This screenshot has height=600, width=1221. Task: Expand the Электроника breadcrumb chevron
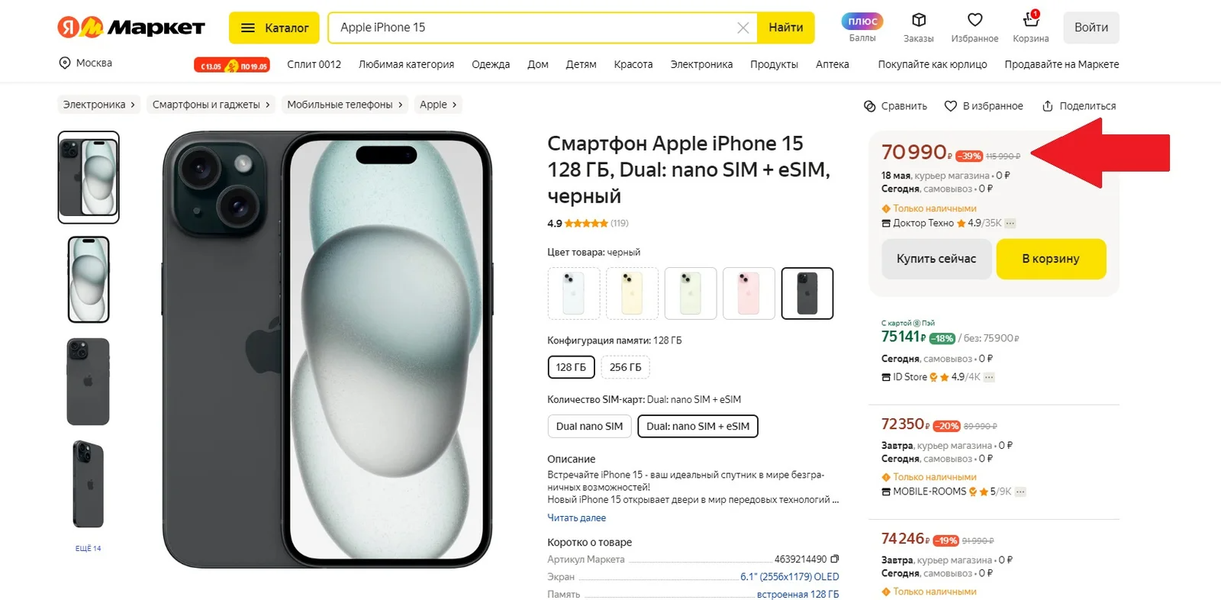point(133,104)
